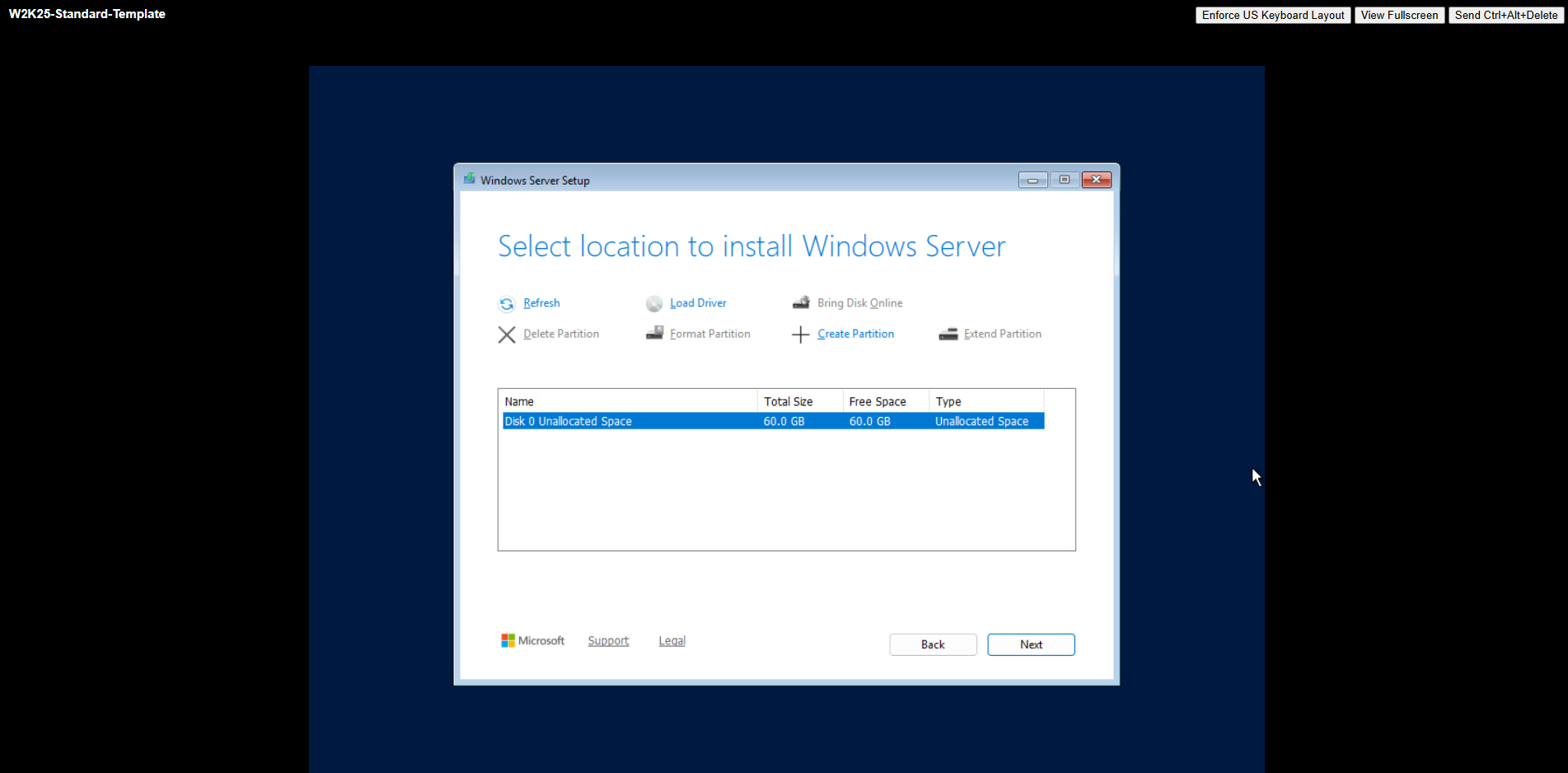Click the Create Partition plus icon
This screenshot has width=1568, height=773.
click(x=800, y=335)
